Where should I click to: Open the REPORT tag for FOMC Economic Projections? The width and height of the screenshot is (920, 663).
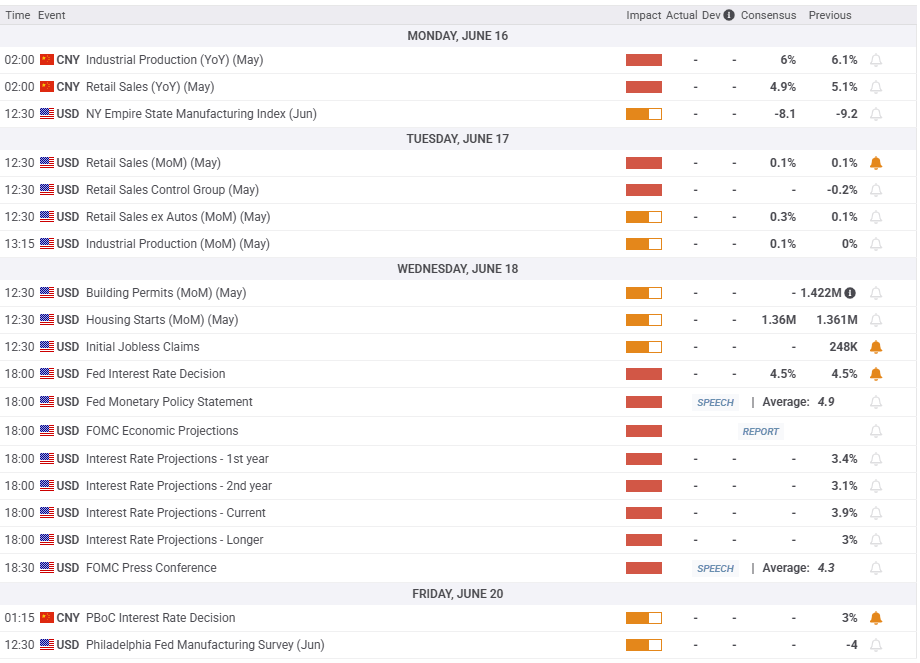(x=760, y=431)
